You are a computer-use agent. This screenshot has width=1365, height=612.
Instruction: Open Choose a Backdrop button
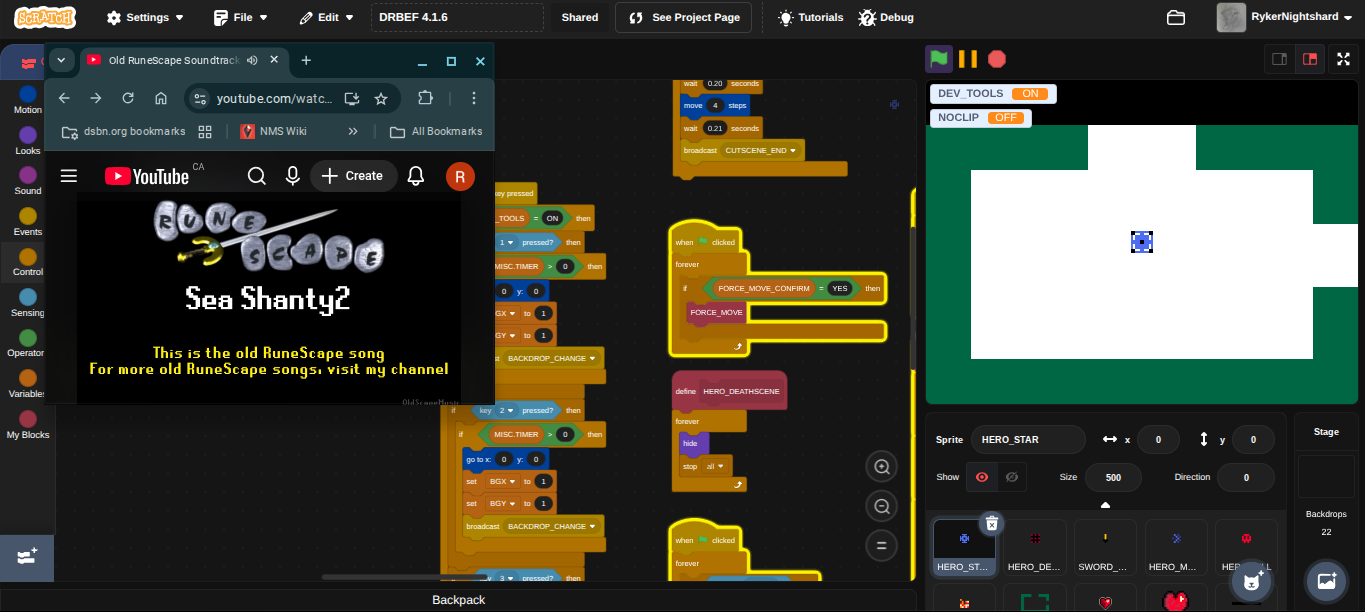(1327, 581)
